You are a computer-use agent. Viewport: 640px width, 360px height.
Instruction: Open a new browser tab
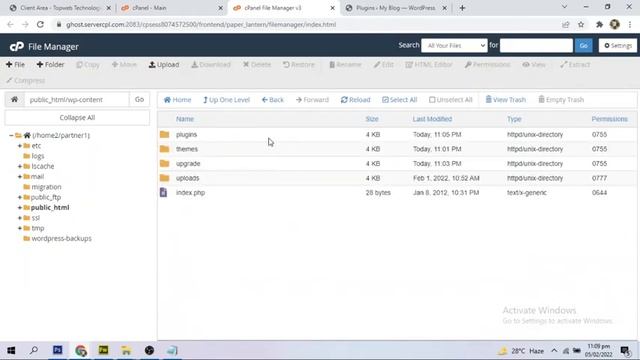click(x=462, y=8)
